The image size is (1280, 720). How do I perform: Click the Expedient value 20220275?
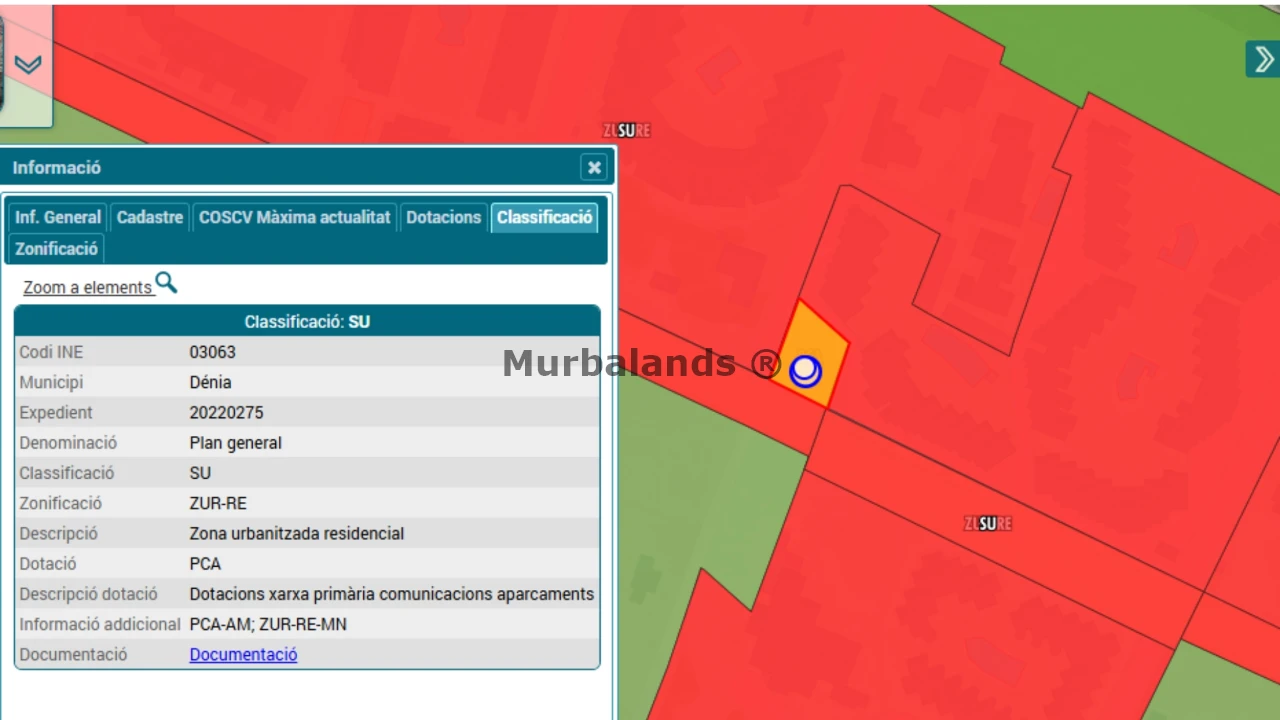[x=226, y=412]
